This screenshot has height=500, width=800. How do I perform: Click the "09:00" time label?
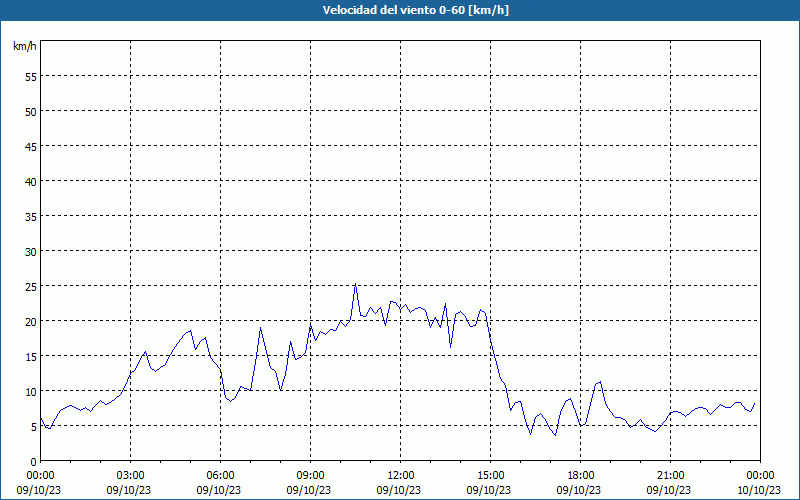310,476
